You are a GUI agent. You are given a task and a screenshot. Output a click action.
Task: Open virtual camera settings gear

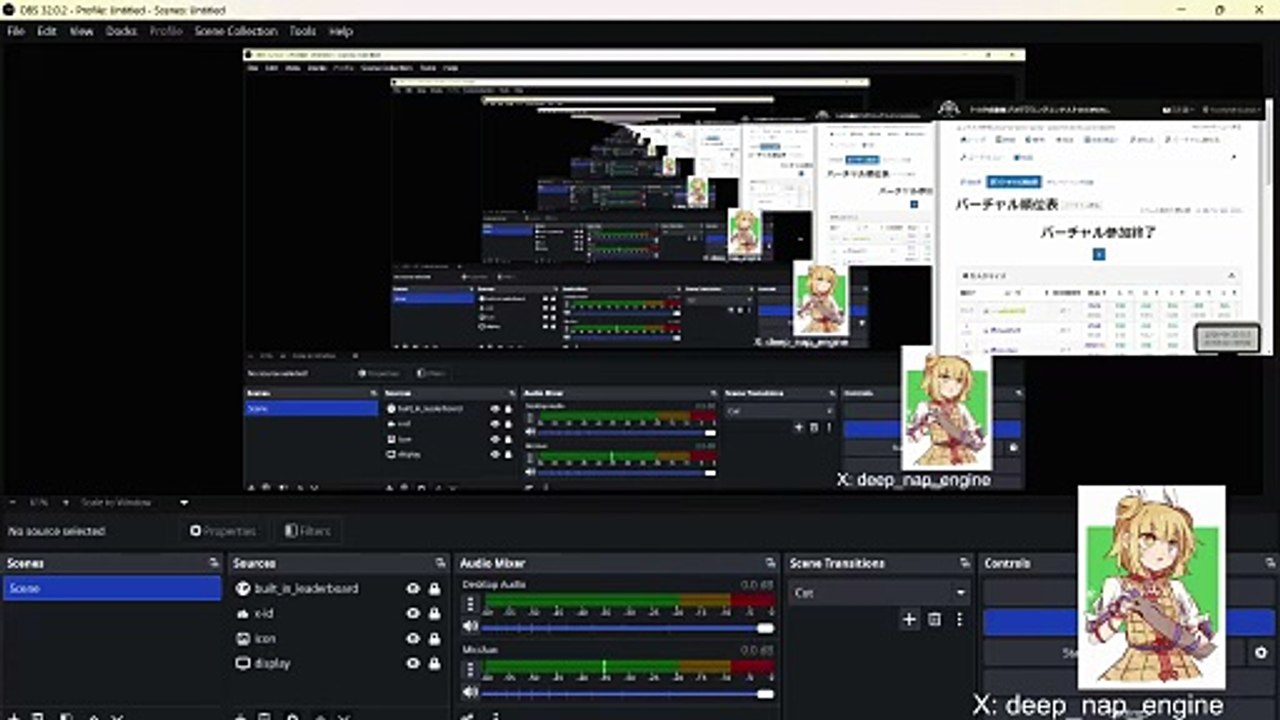tap(1261, 653)
